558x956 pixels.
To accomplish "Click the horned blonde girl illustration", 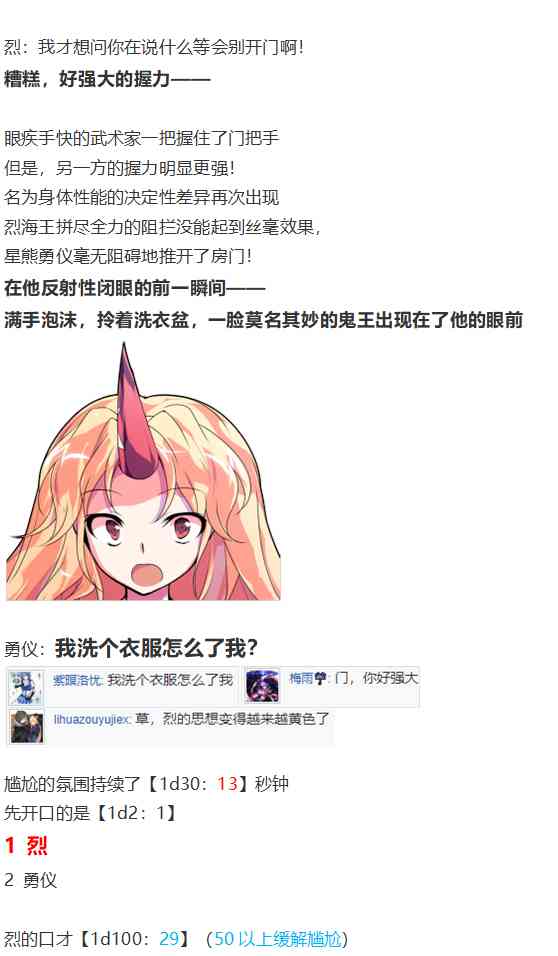I will tap(143, 471).
